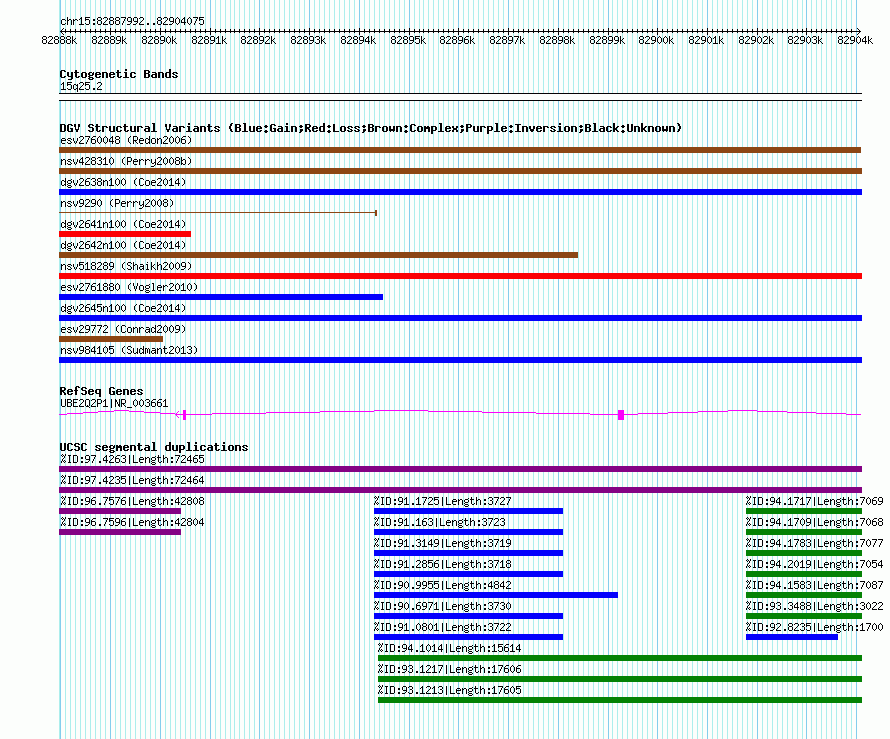Open the dgv2638n100 (Coe2014) variant label
This screenshot has width=890, height=739.
coord(123,182)
